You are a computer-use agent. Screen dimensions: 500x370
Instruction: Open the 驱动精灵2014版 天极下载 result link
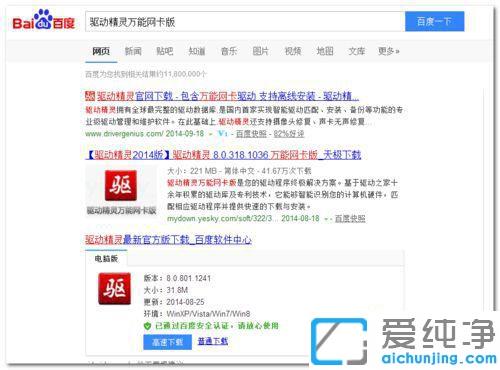click(x=223, y=155)
